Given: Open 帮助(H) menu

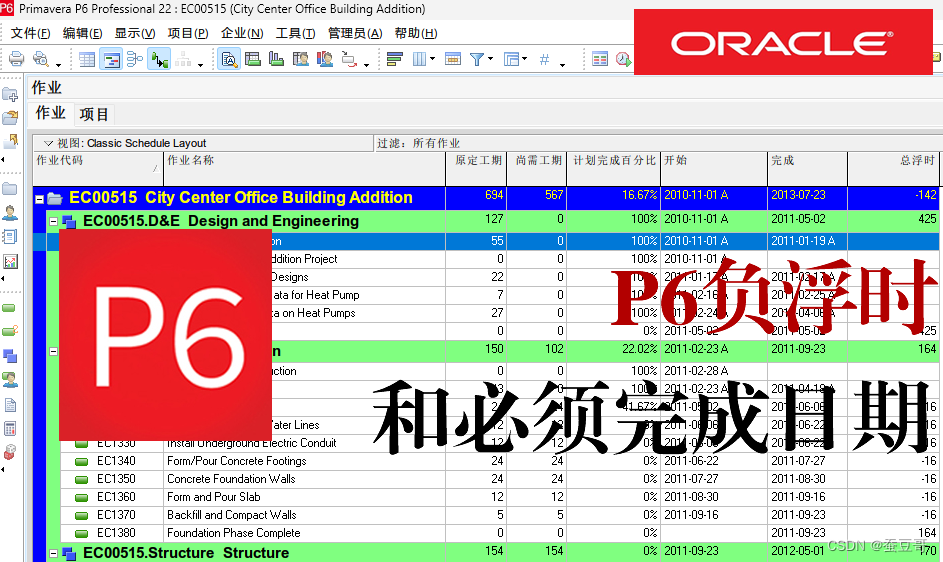Looking at the screenshot, I should tap(416, 33).
